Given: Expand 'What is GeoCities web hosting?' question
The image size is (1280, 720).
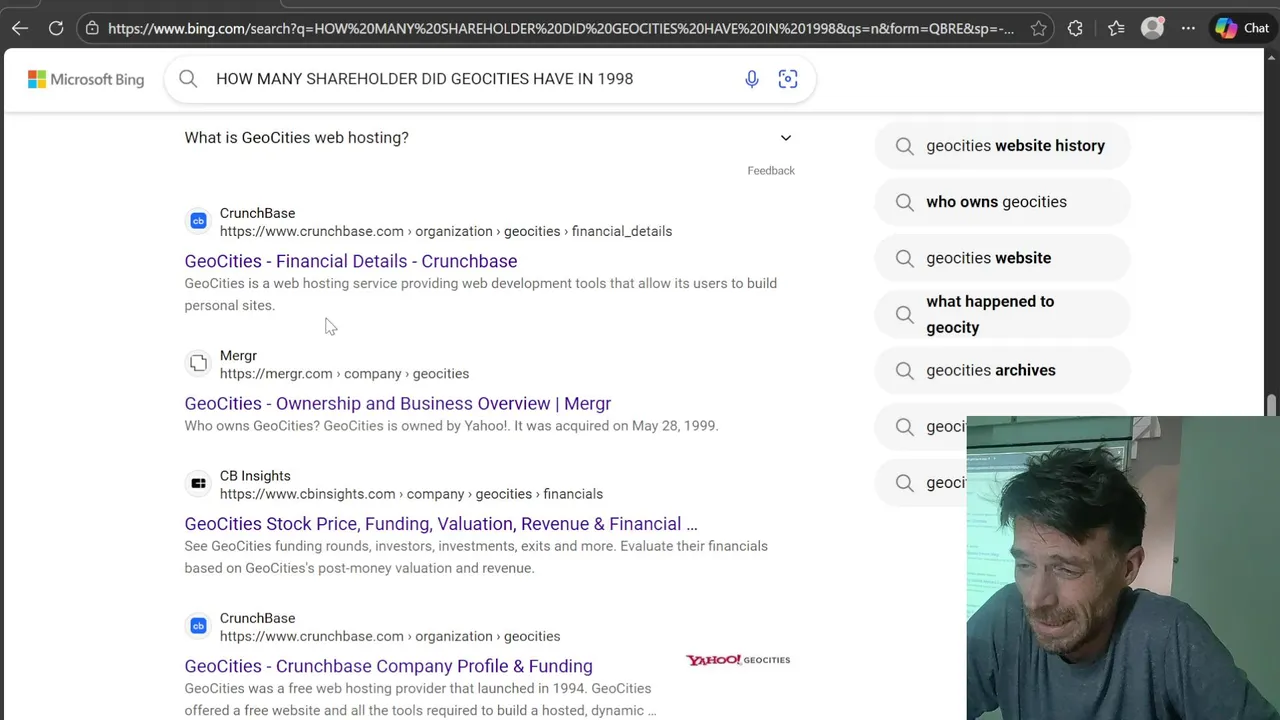Looking at the screenshot, I should pos(786,138).
